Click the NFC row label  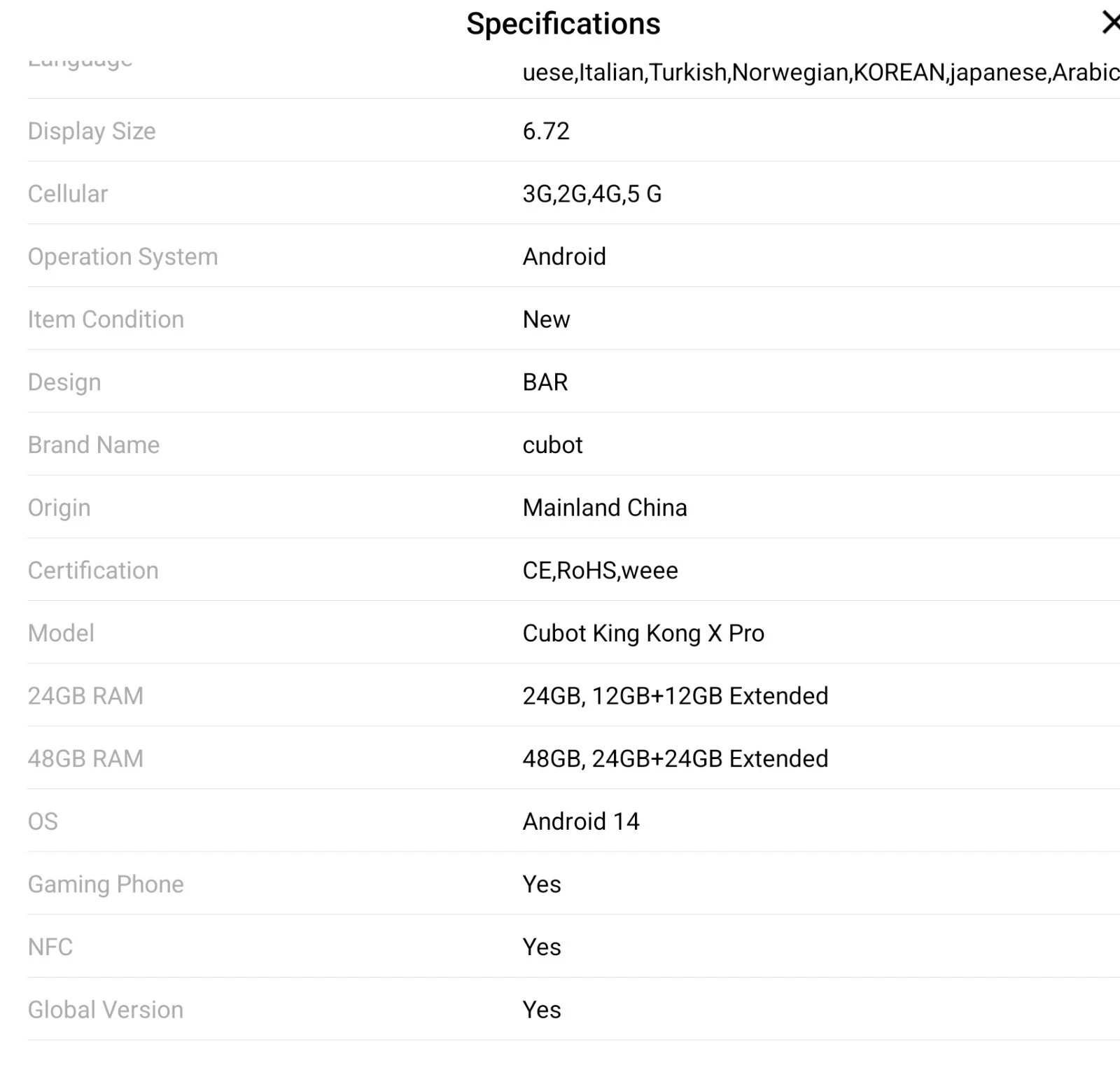coord(50,947)
